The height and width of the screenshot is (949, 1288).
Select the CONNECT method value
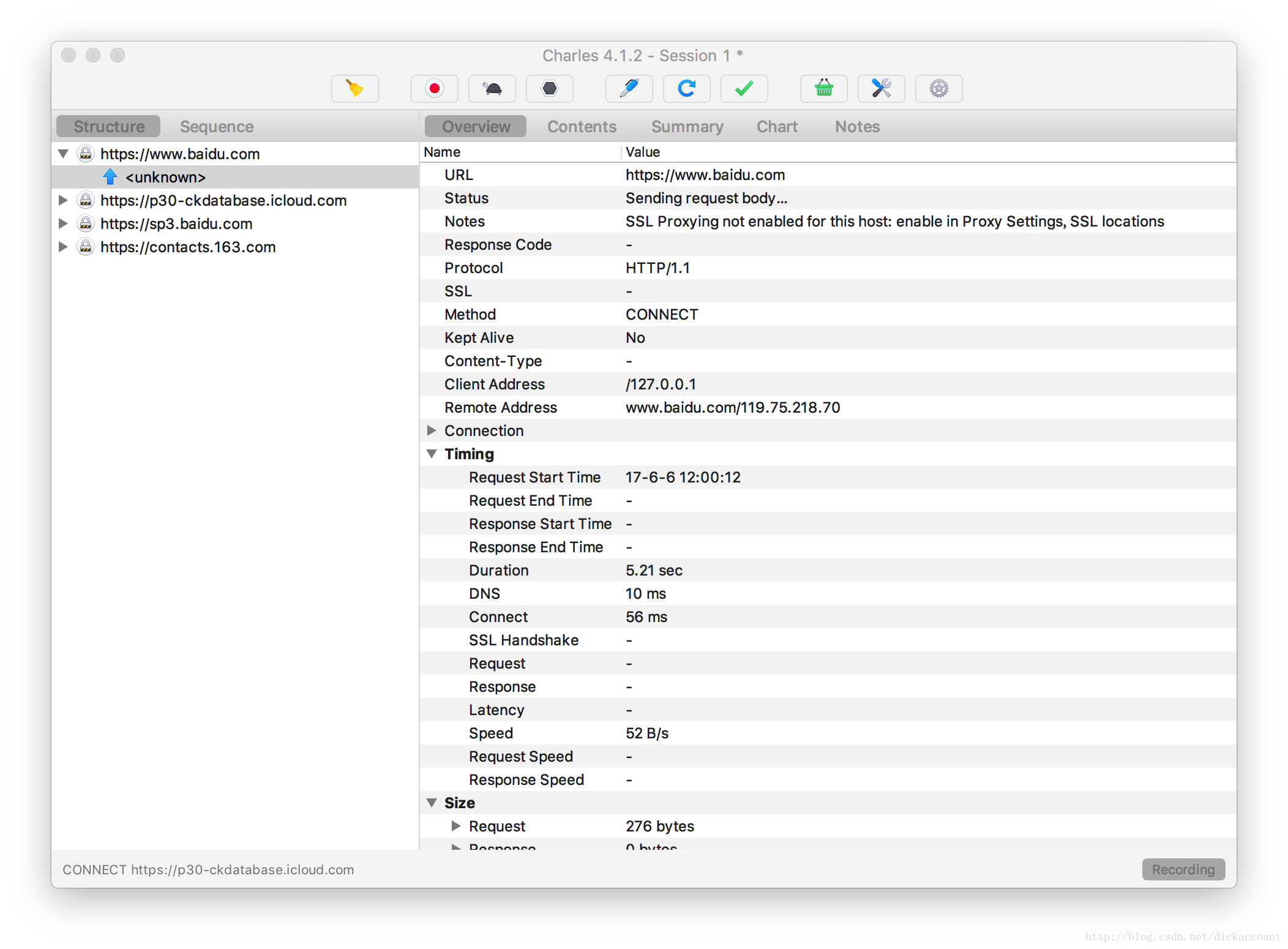pyautogui.click(x=661, y=314)
